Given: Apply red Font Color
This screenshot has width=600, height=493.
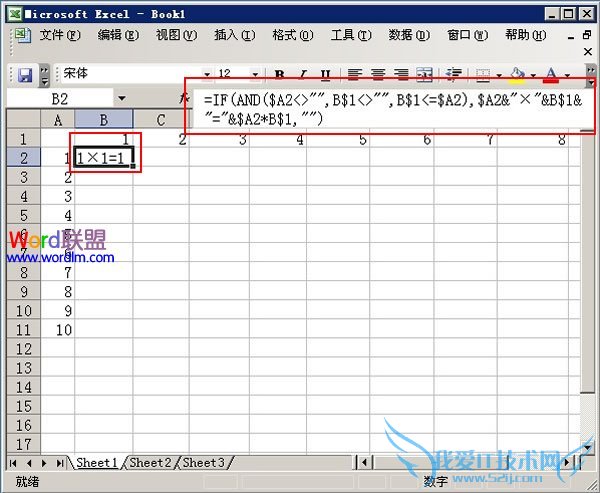Looking at the screenshot, I should click(x=551, y=74).
